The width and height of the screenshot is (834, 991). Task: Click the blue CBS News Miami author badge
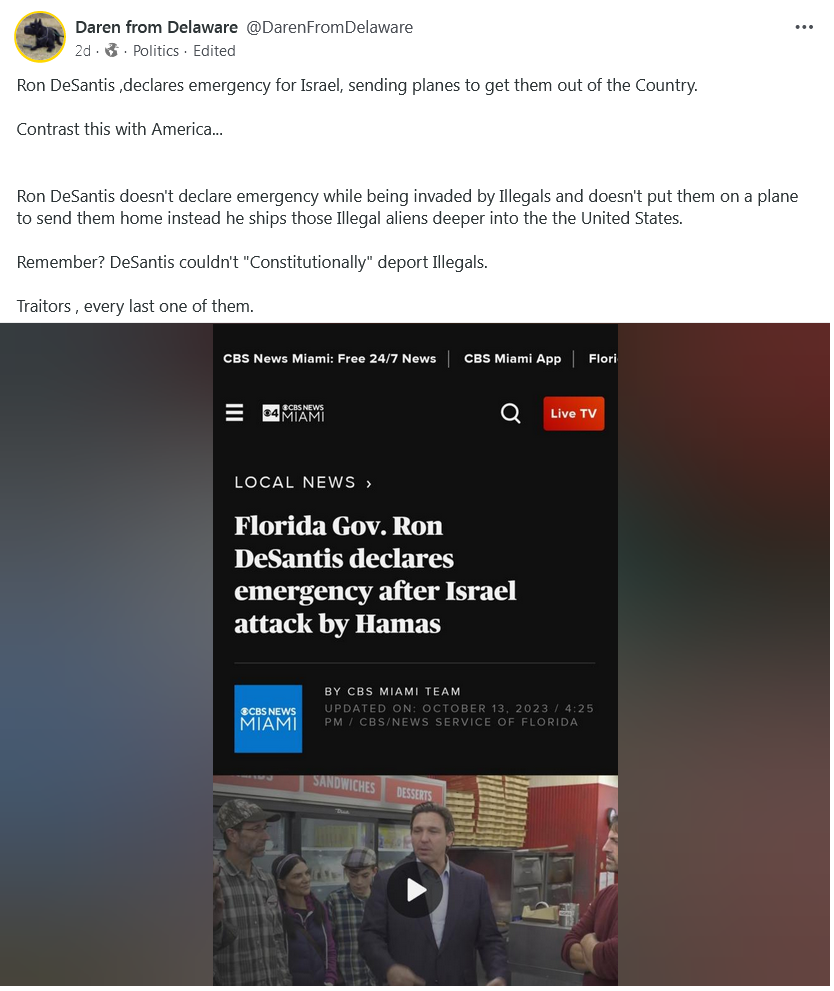point(268,719)
